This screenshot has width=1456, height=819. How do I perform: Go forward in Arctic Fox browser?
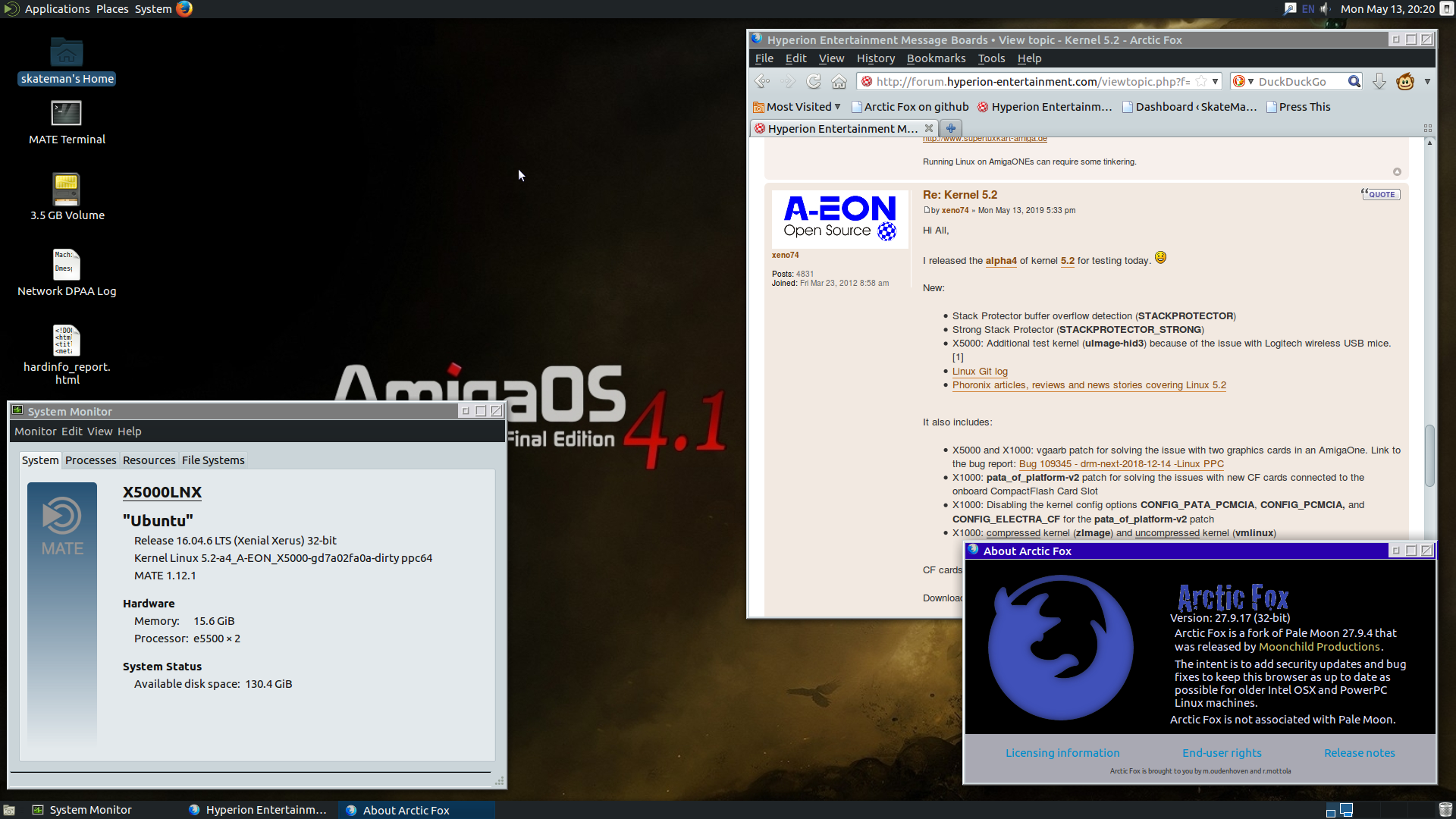pos(788,81)
